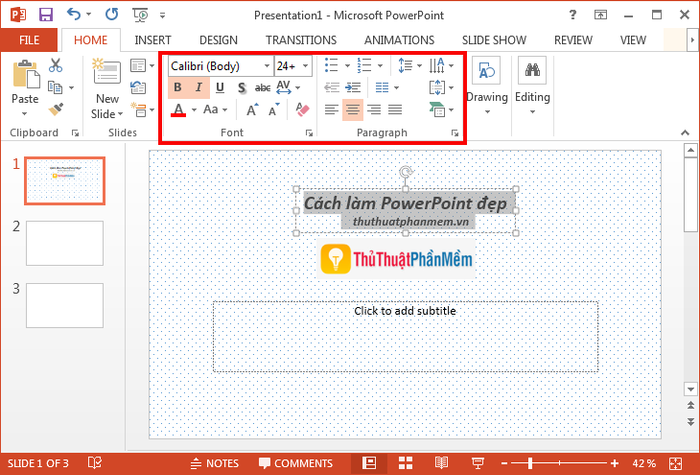Viewport: 700px width, 475px height.
Task: Click the 'Click to add subtitle' placeholder
Action: click(x=405, y=336)
